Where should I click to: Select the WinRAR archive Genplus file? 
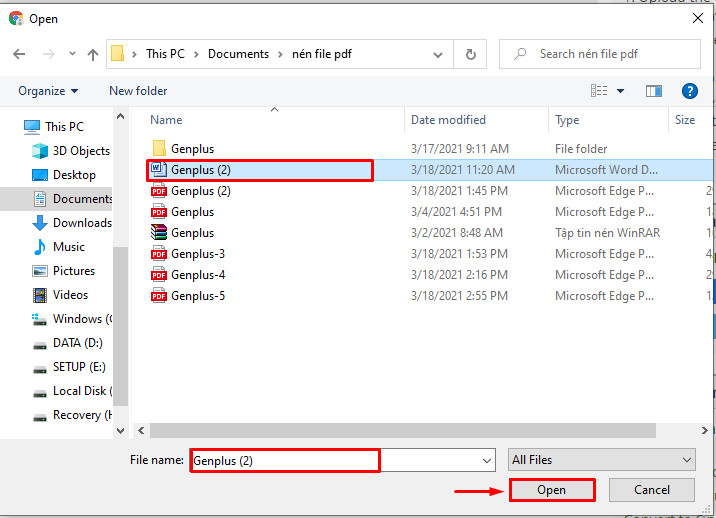pos(192,233)
